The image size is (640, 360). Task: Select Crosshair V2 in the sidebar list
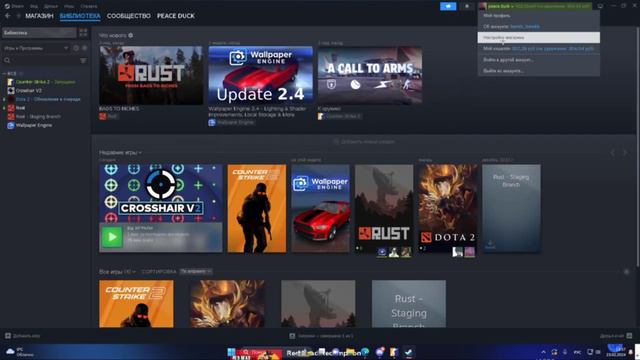click(24, 91)
